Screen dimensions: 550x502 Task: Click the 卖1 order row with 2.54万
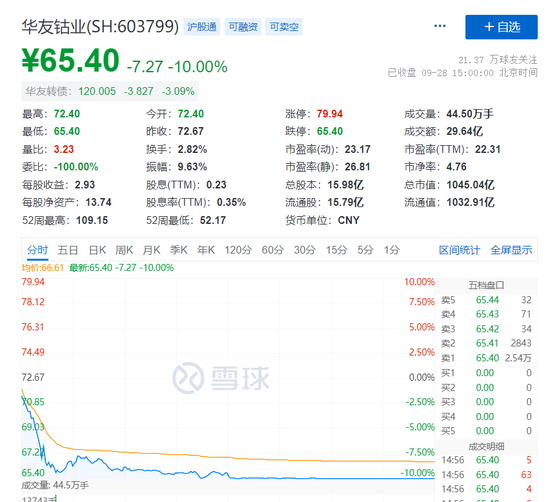486,358
